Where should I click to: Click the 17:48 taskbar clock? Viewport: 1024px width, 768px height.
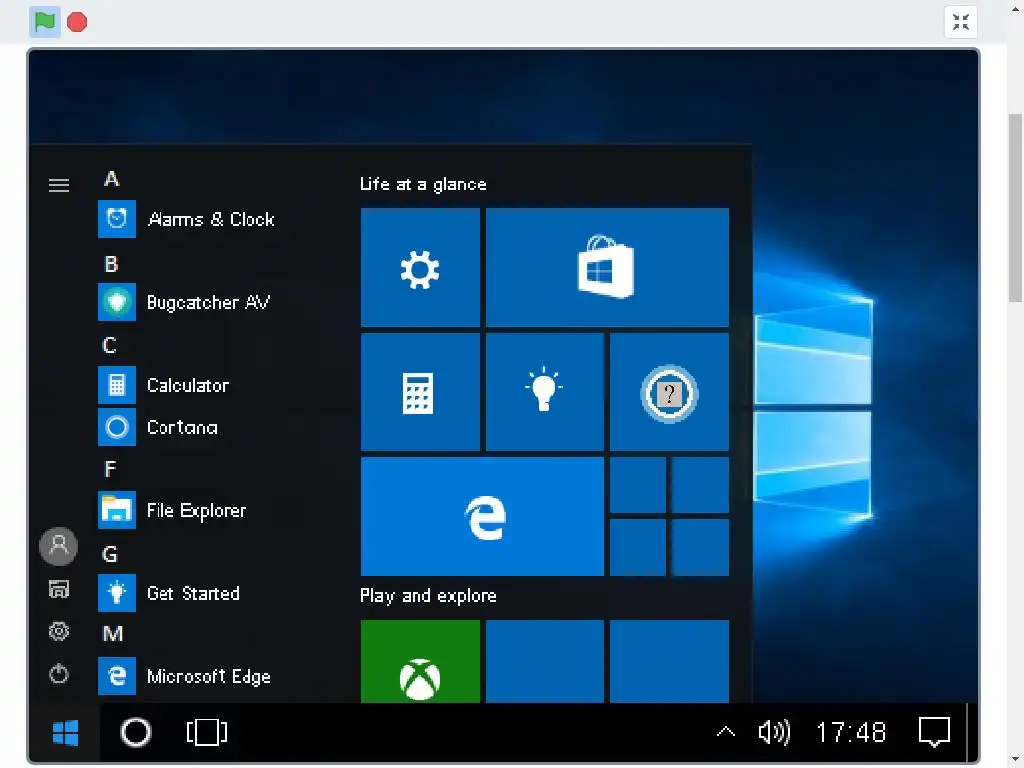(851, 733)
